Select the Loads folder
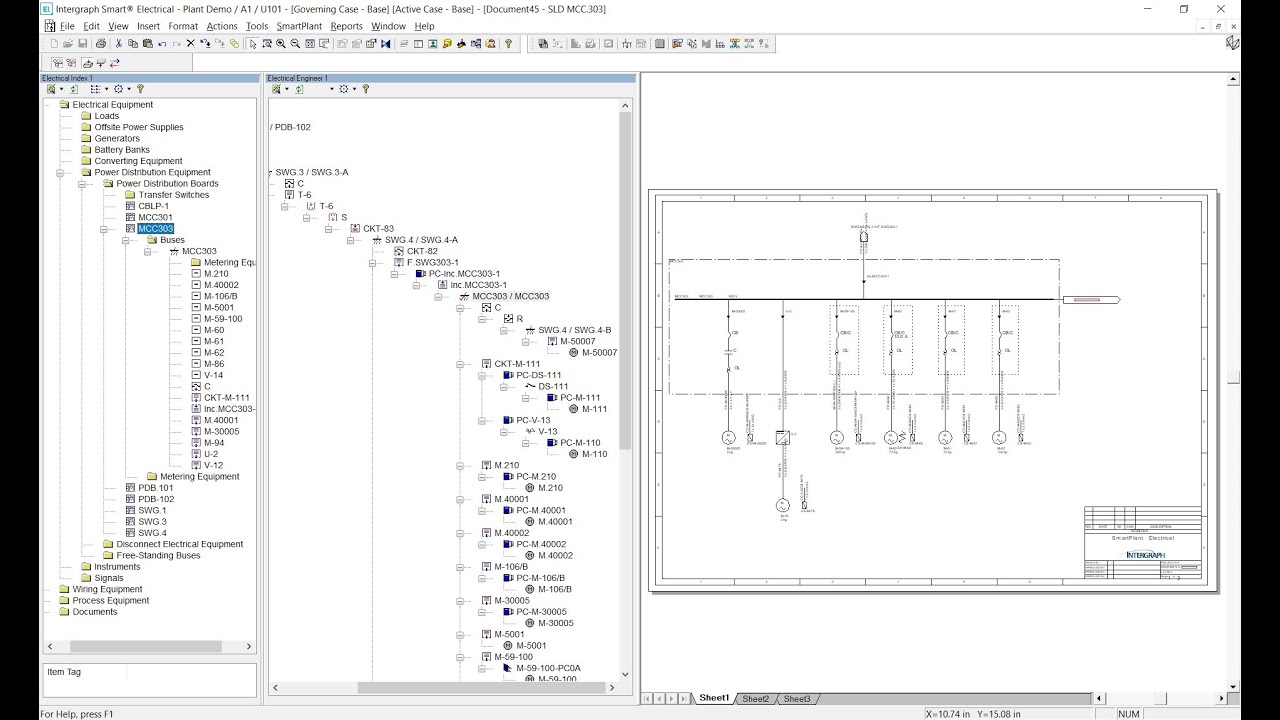1280x720 pixels. pos(106,116)
